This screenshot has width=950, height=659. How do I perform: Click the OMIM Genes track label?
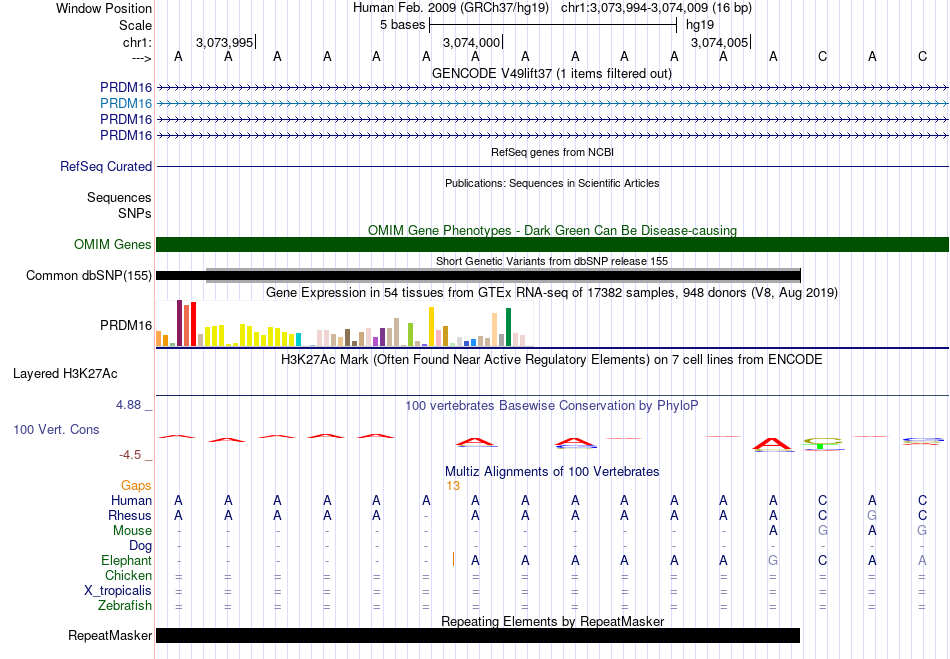coord(113,245)
